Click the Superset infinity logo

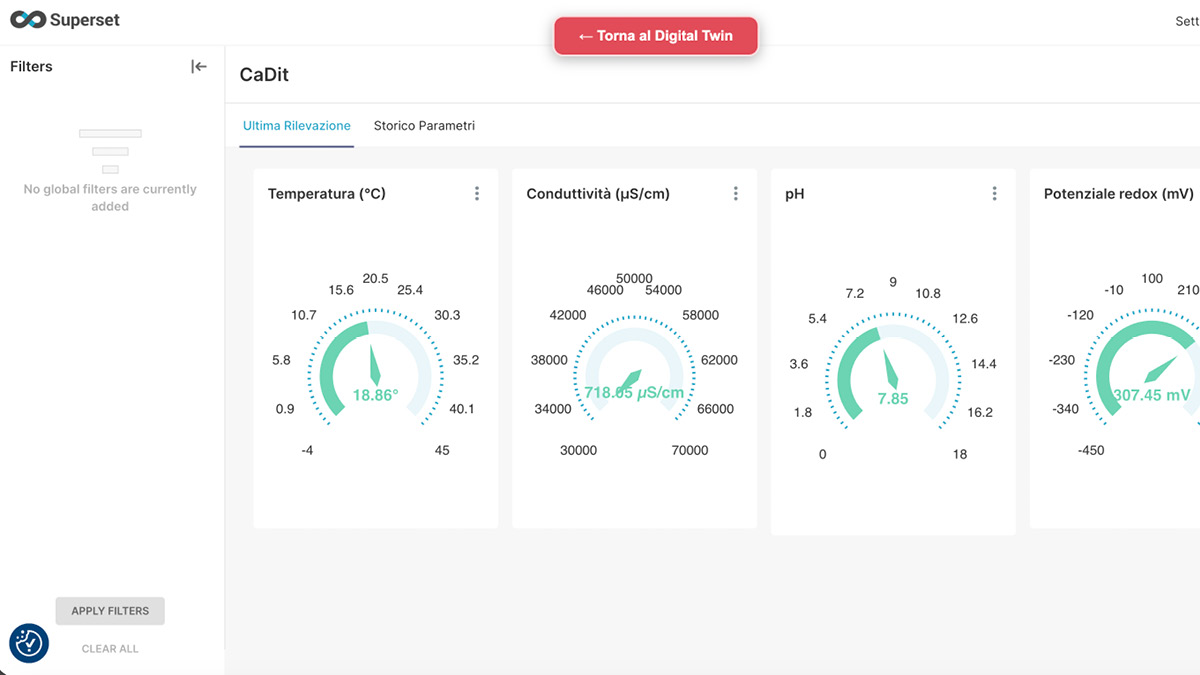[28, 20]
